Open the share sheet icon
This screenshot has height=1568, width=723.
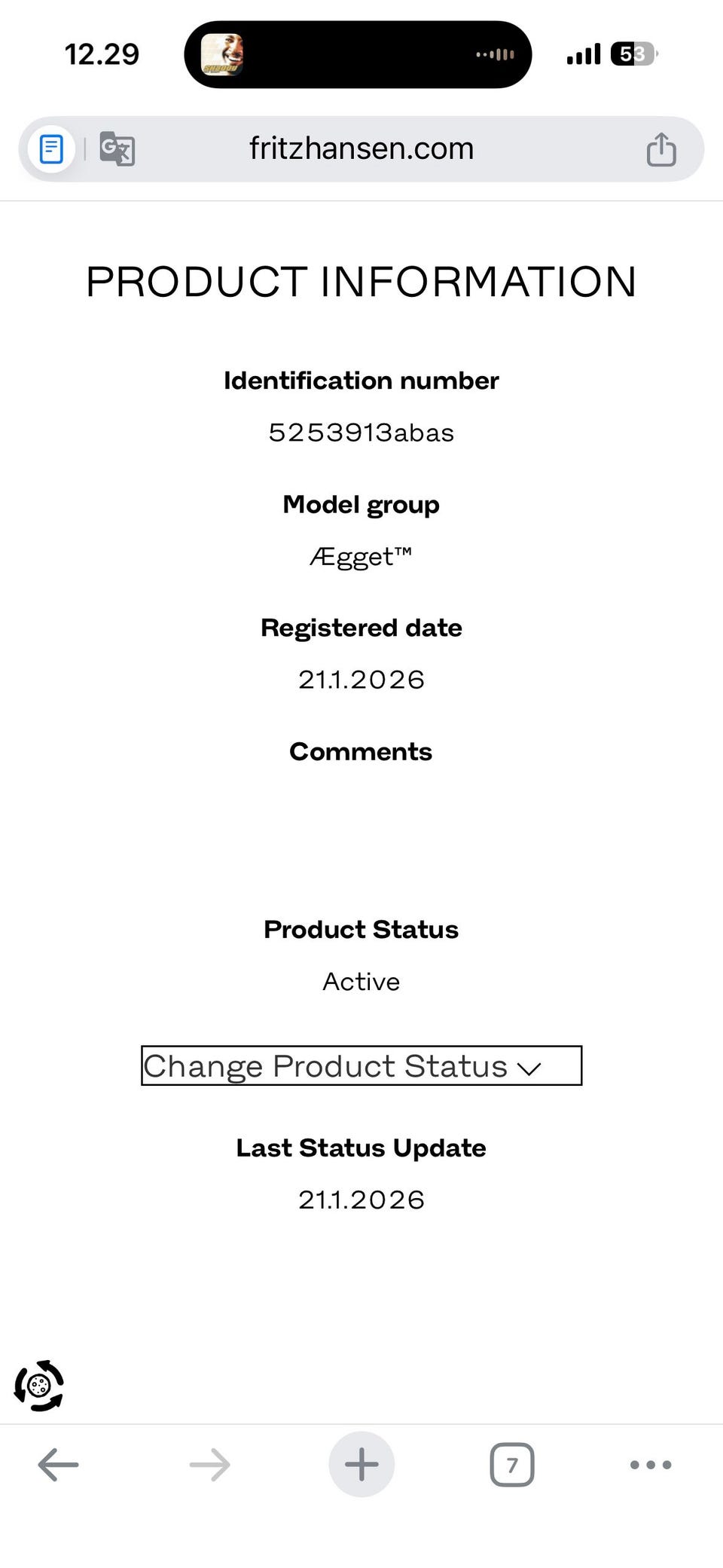(661, 149)
